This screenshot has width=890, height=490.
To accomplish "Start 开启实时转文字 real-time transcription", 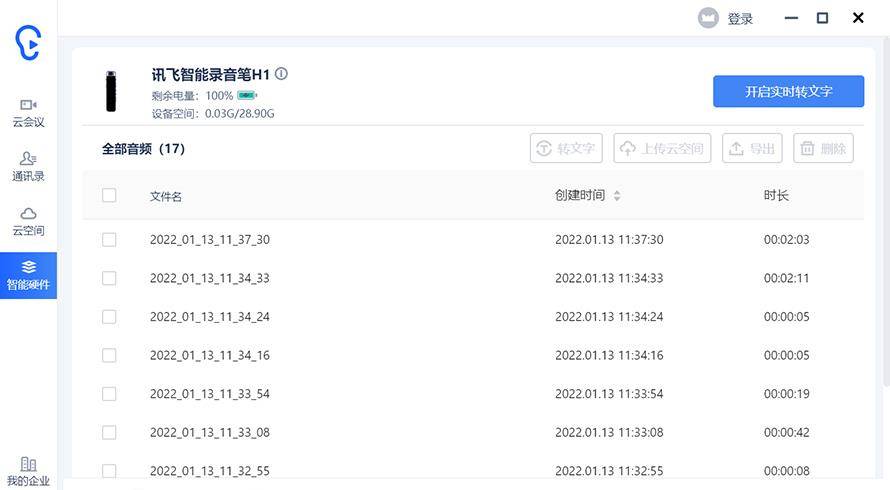I will tap(788, 91).
